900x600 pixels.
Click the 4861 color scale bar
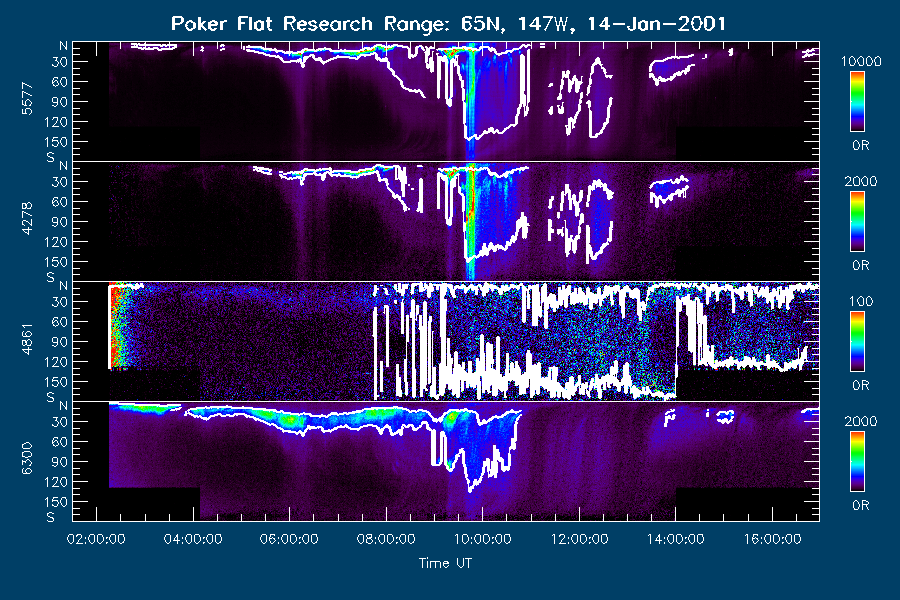pyautogui.click(x=857, y=341)
